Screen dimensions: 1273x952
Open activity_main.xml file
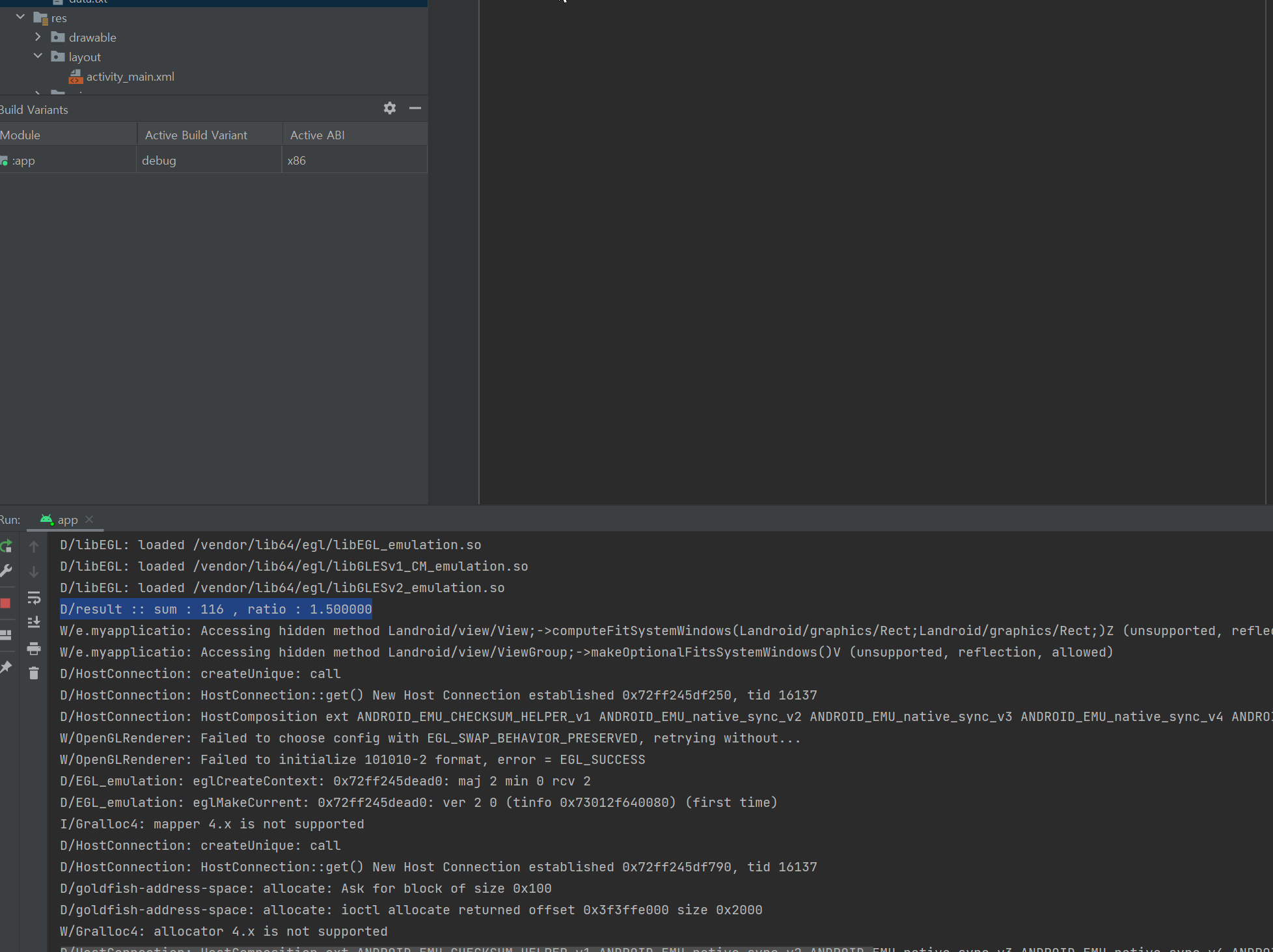tap(130, 77)
